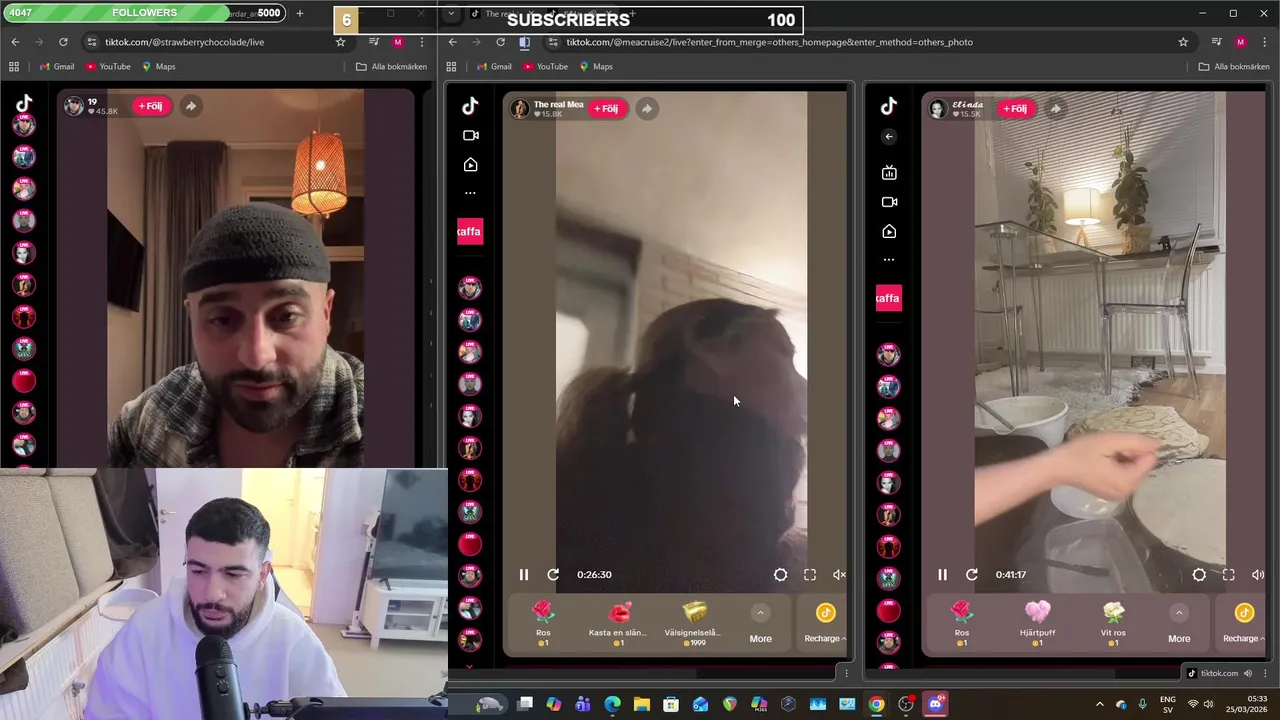Viewport: 1280px width, 720px height.
Task: Open Chrome menu in right browser window
Action: point(1264,42)
